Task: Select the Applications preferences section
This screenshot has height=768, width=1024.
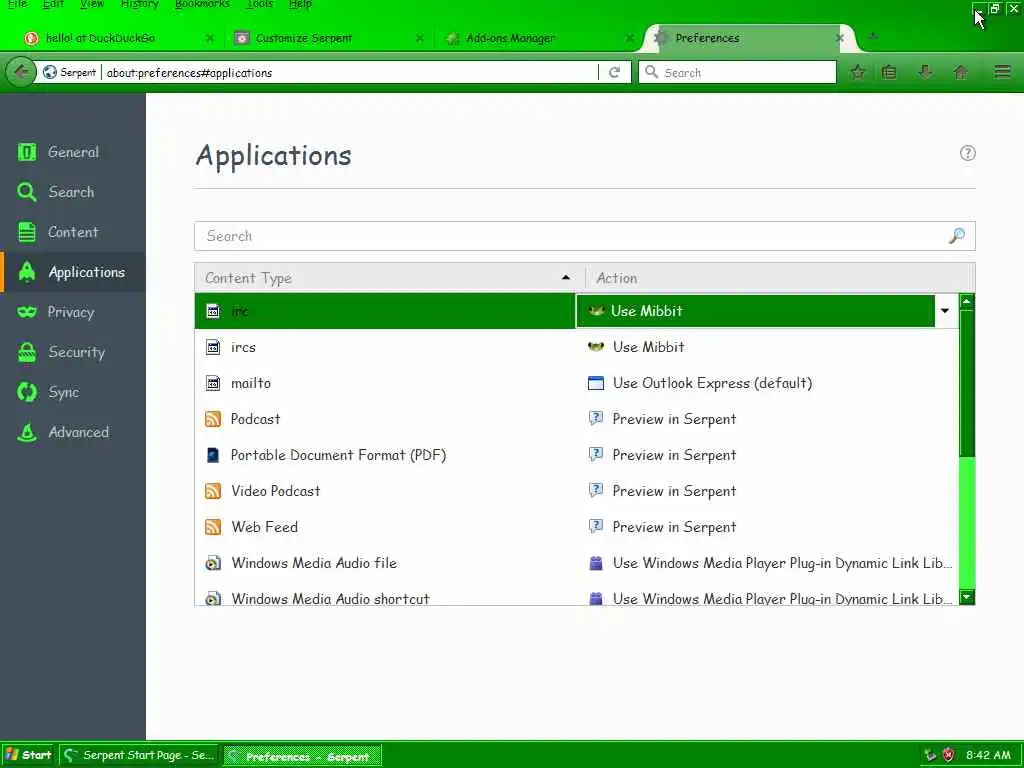Action: 72,272
